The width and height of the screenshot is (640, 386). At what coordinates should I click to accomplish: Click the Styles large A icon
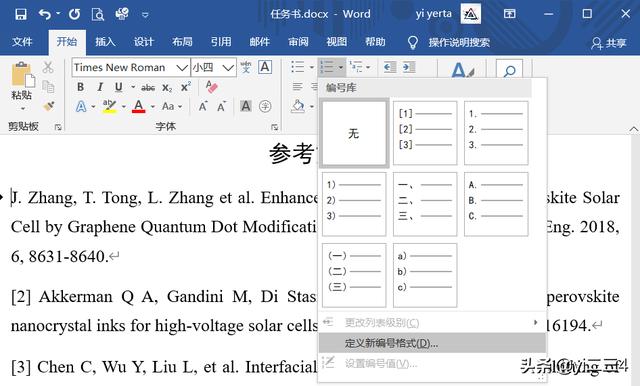(462, 69)
